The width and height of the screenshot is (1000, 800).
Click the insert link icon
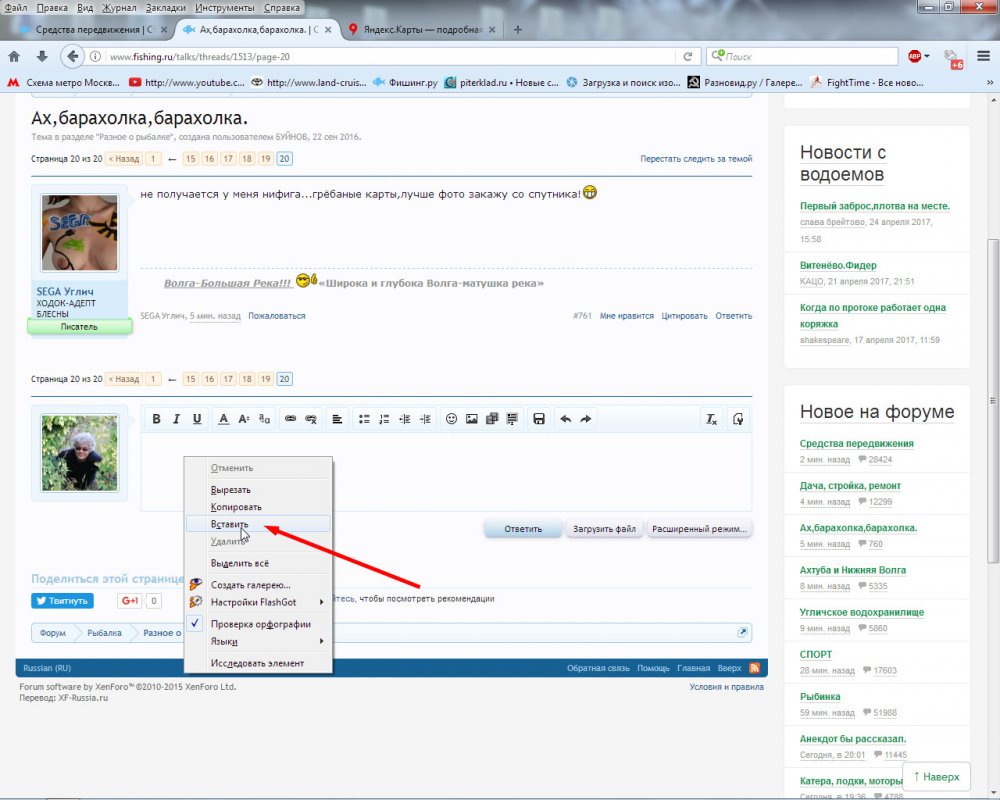click(x=290, y=419)
